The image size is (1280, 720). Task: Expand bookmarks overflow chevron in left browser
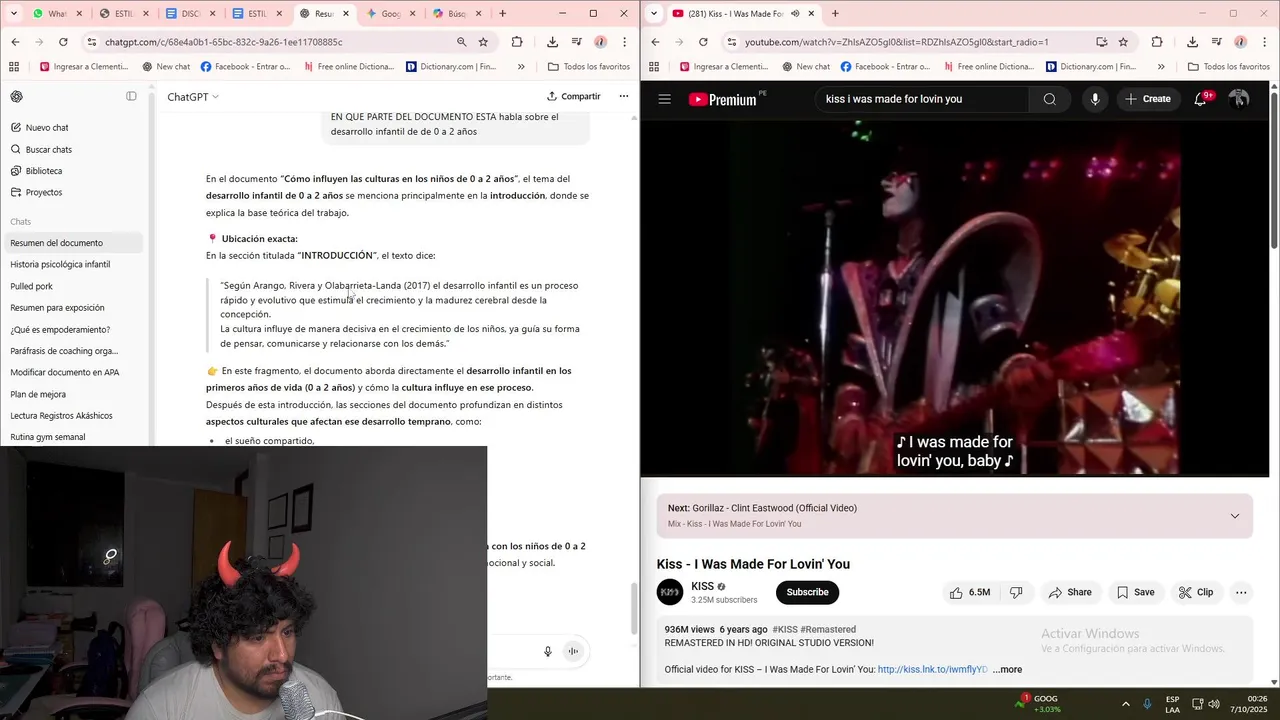521,67
